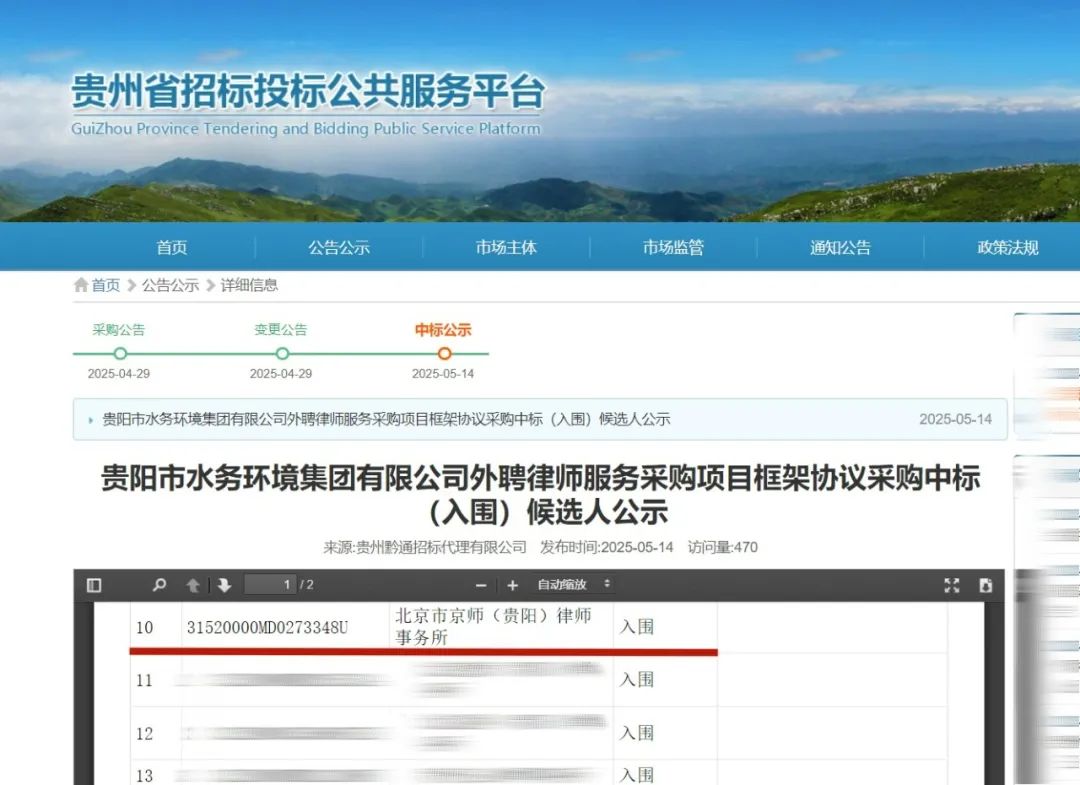This screenshot has width=1080, height=785.
Task: Click the 详细信息 breadcrumb text
Action: point(249,285)
